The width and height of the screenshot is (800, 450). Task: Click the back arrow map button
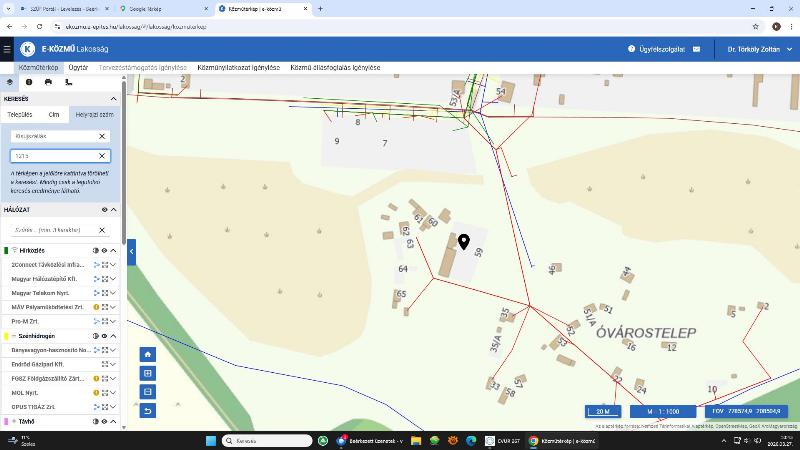coord(148,411)
